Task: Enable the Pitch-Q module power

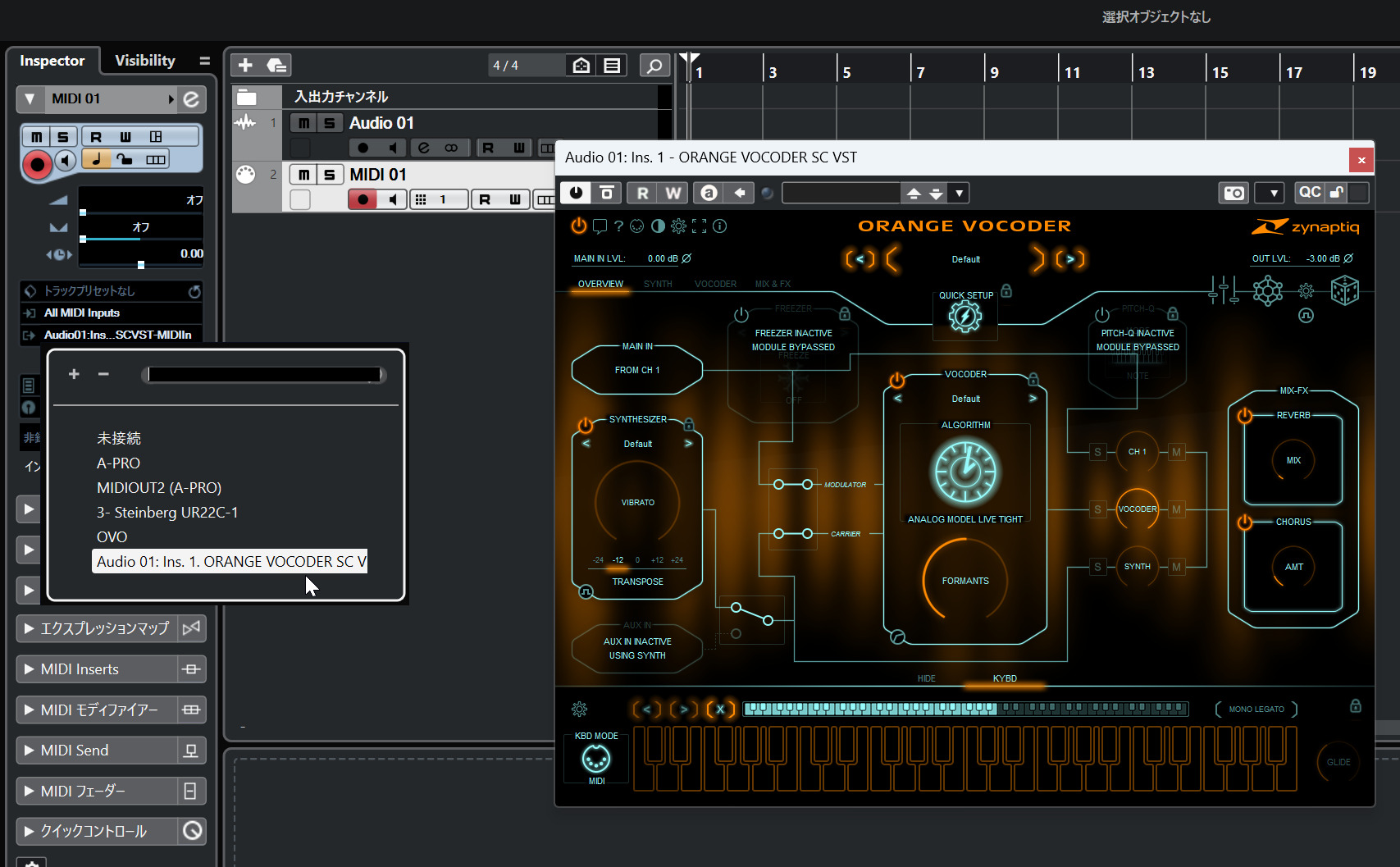Action: point(1102,315)
